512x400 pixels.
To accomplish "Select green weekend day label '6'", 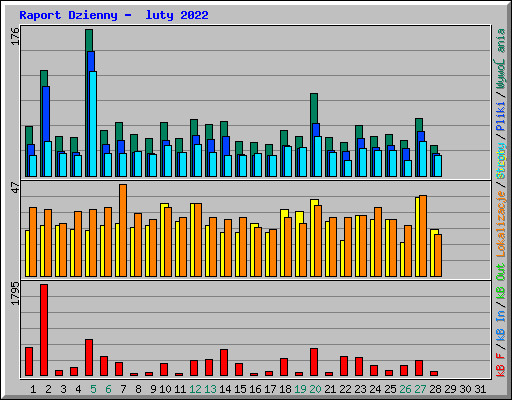I will (x=108, y=389).
